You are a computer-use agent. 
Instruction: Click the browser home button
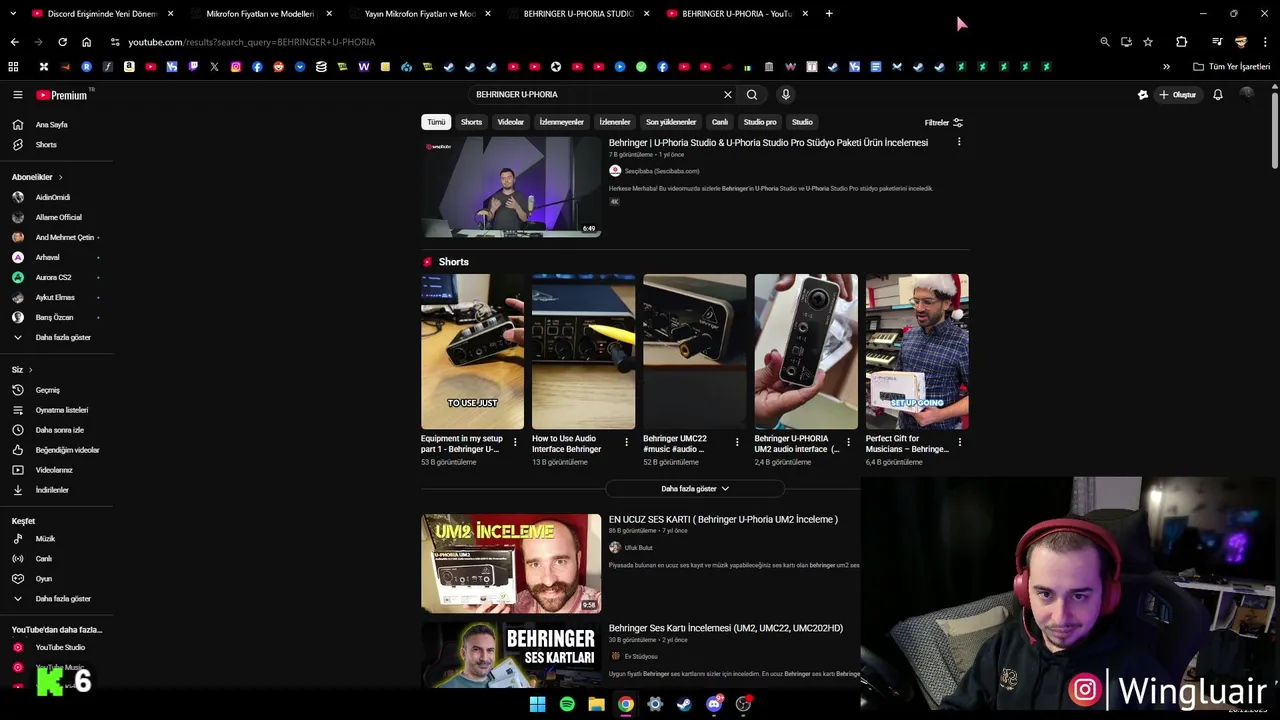[86, 42]
